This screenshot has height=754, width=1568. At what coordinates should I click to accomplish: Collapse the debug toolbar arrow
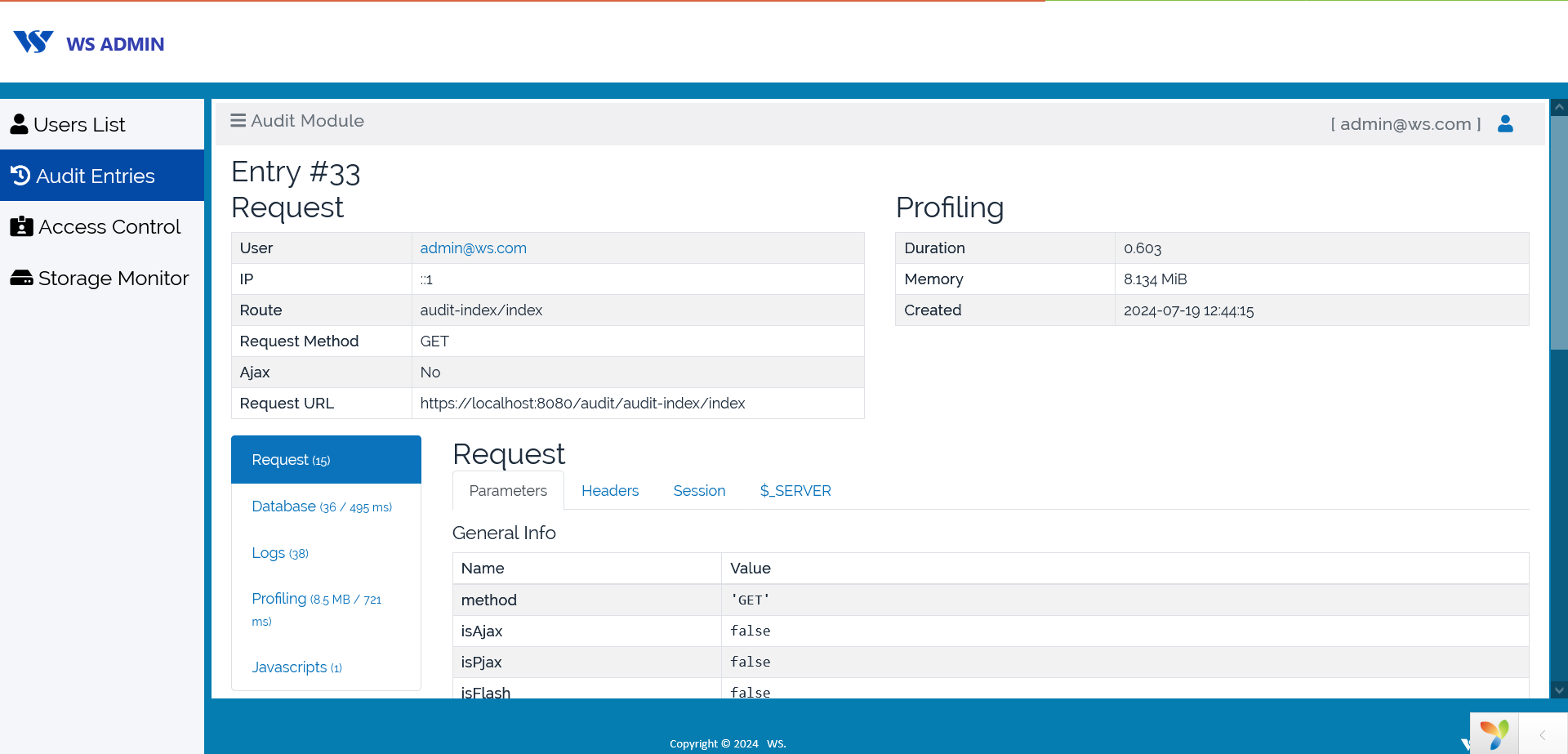[x=1543, y=734]
